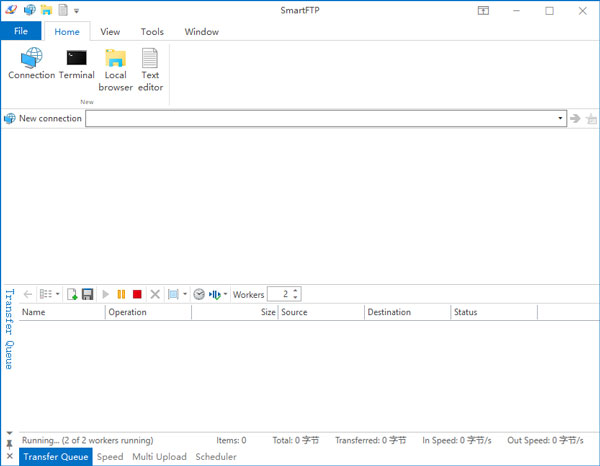Expand the New connection address dropdown
The image size is (600, 466).
(x=560, y=119)
